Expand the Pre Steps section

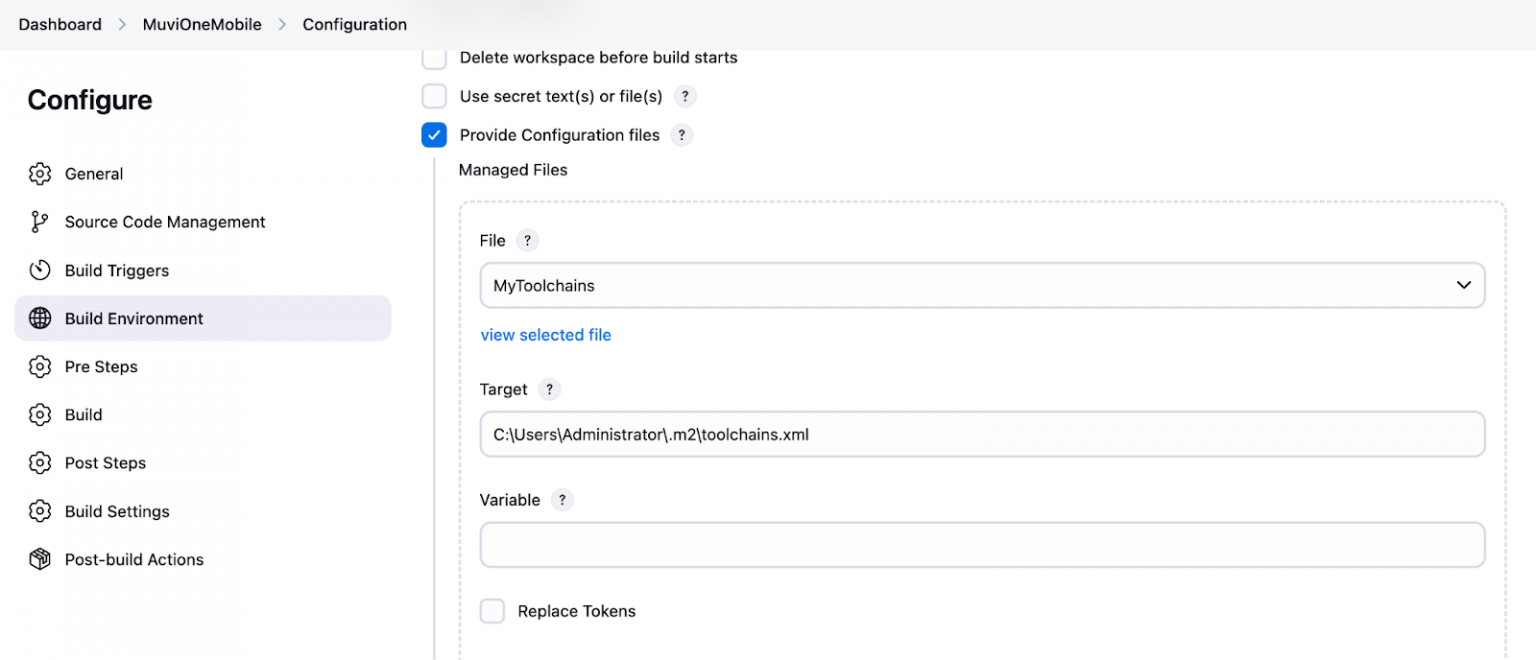(101, 366)
